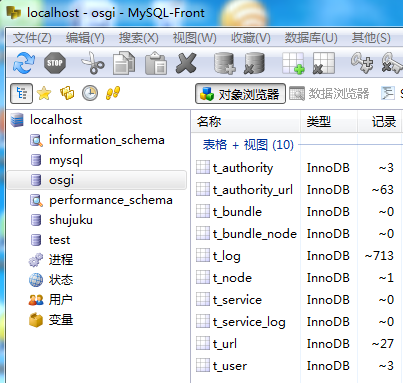Image resolution: width=403 pixels, height=383 pixels.
Task: Open the 收藏(V) menu
Action: 251,38
